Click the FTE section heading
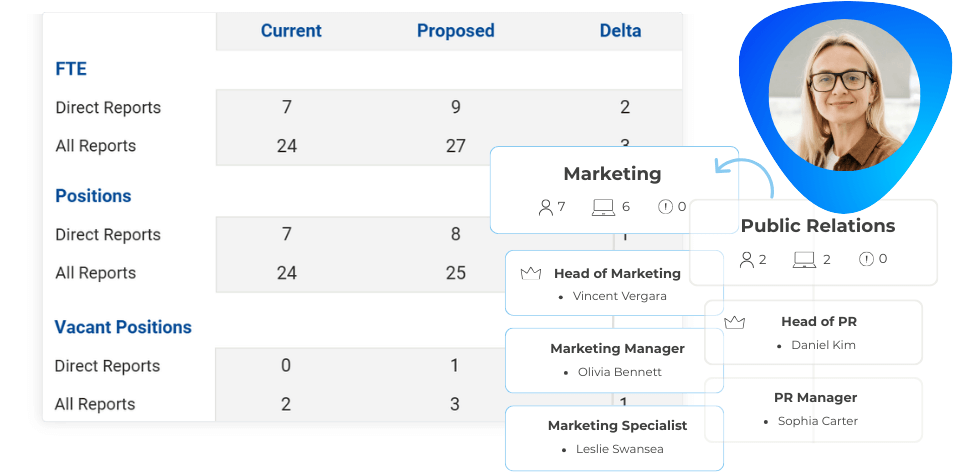 tap(71, 69)
